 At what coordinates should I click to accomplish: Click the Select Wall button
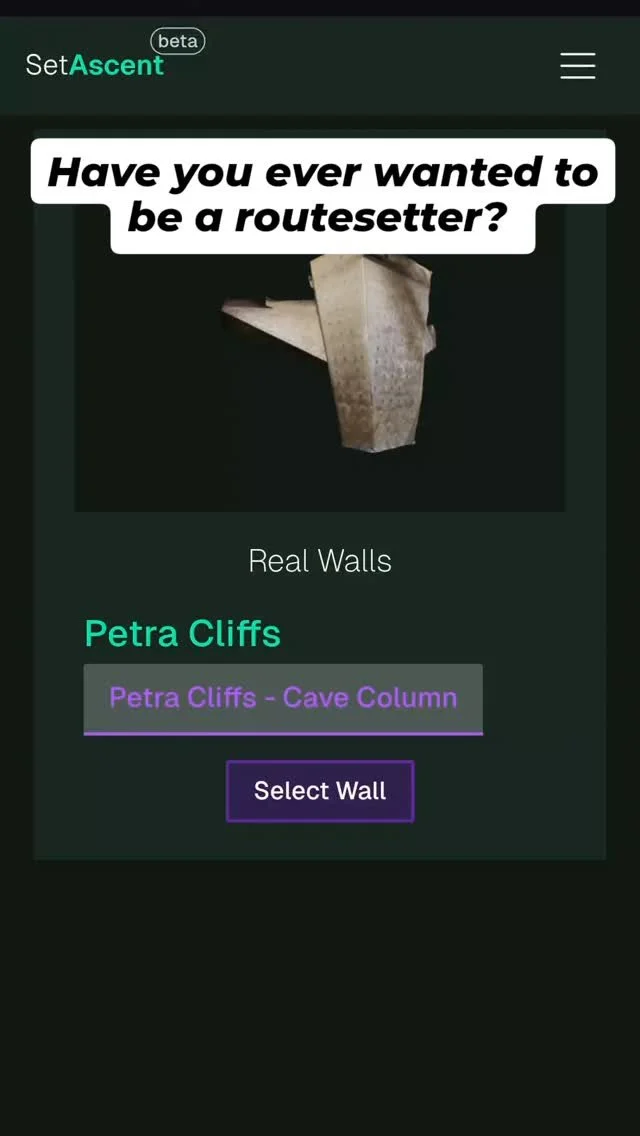click(x=320, y=790)
